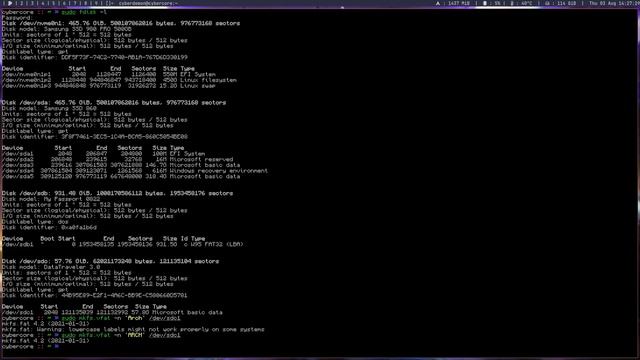640x360 pixels.
Task: Click the cyberdemon@cybercore window title
Action: 148,3
